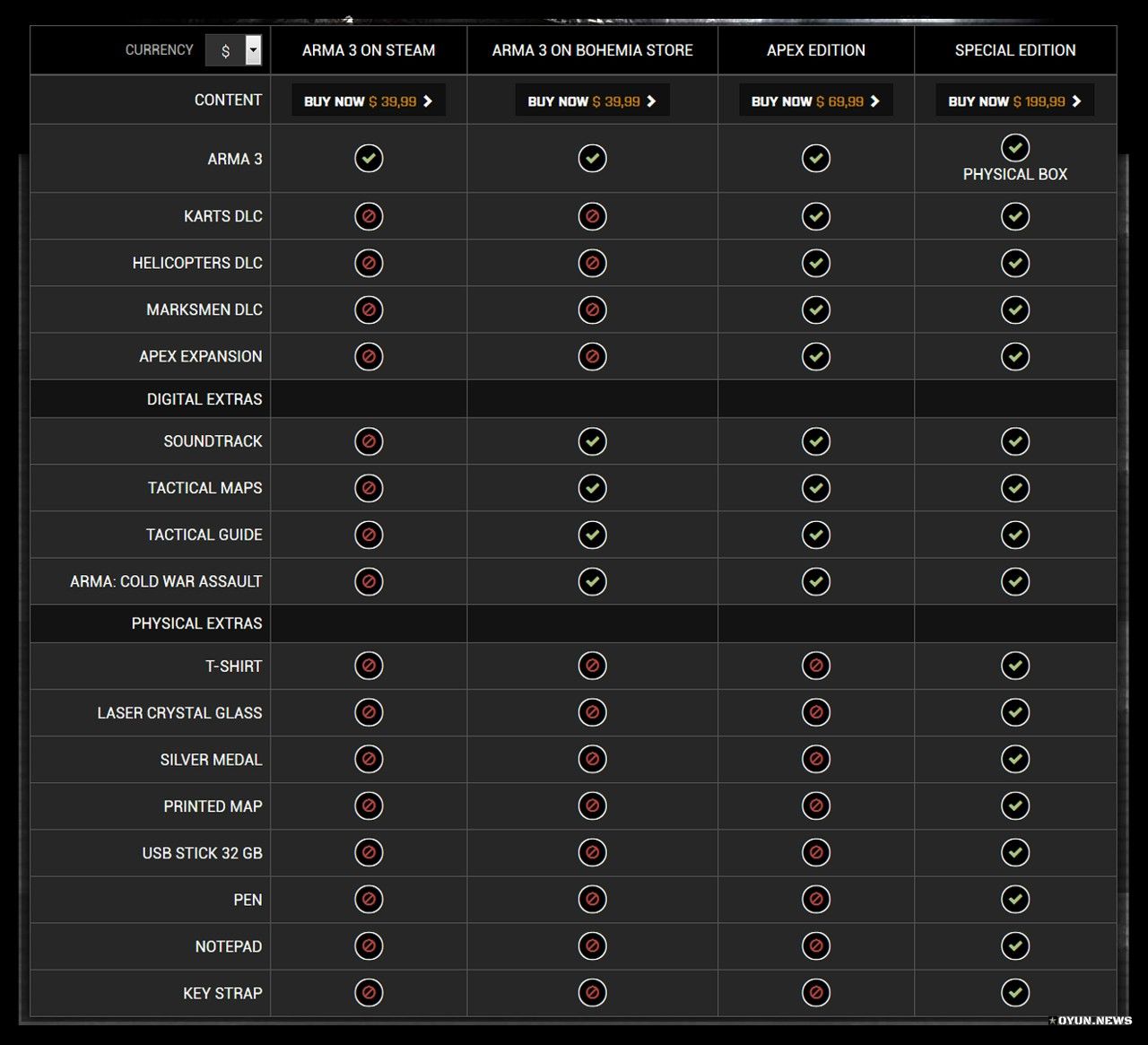Click the DIGITAL EXTRAS section heading
The height and width of the screenshot is (1045, 1148).
(204, 399)
